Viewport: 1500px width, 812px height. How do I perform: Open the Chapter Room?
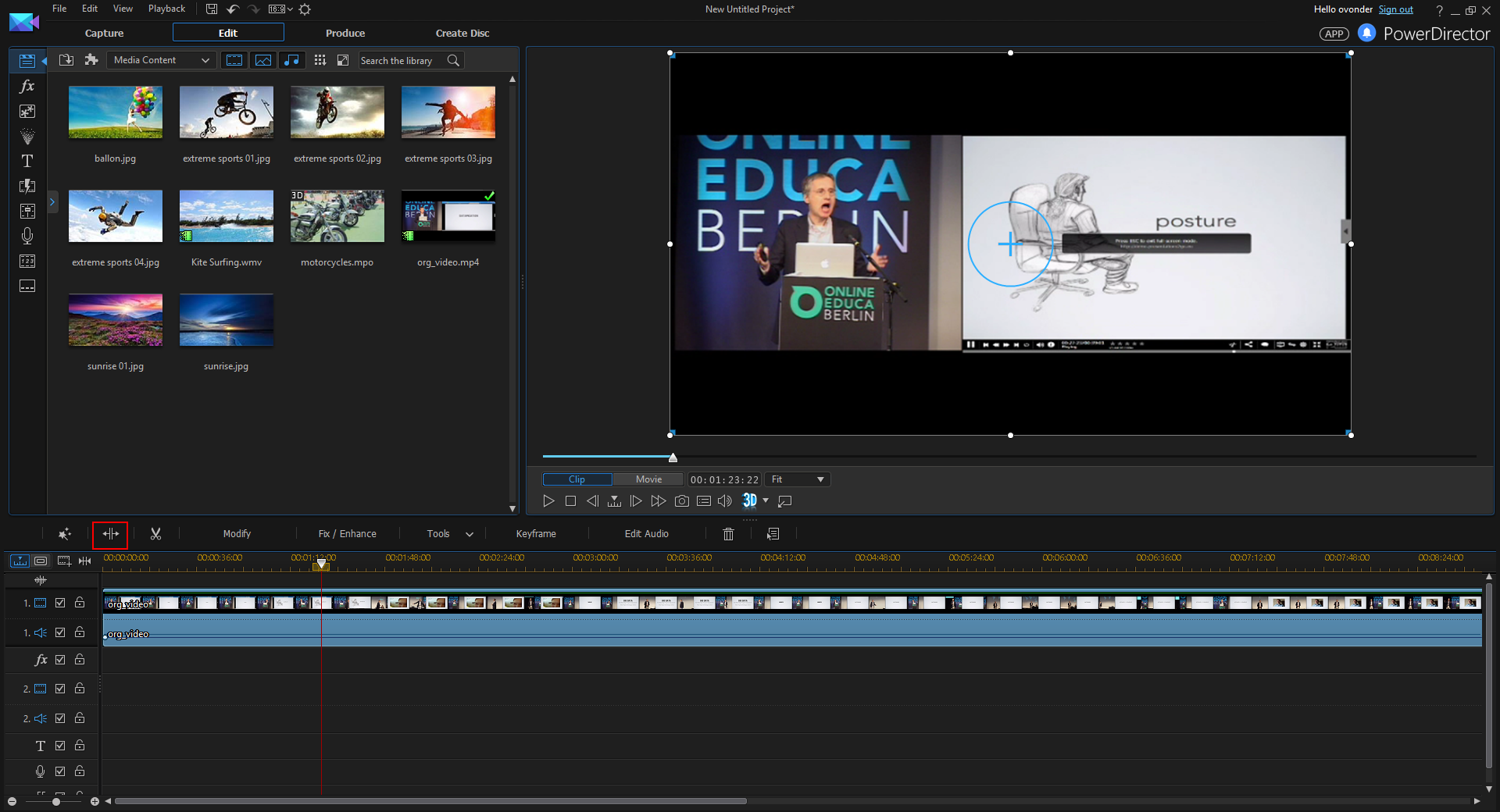(x=27, y=262)
